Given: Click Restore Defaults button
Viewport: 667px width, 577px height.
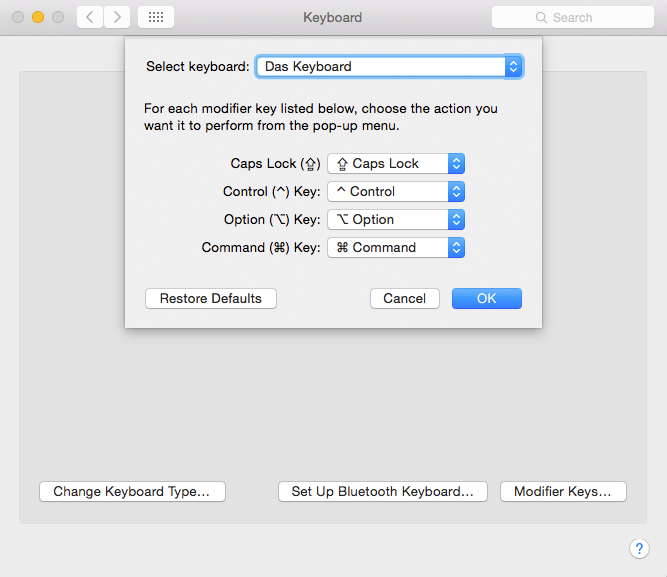Looking at the screenshot, I should click(211, 298).
